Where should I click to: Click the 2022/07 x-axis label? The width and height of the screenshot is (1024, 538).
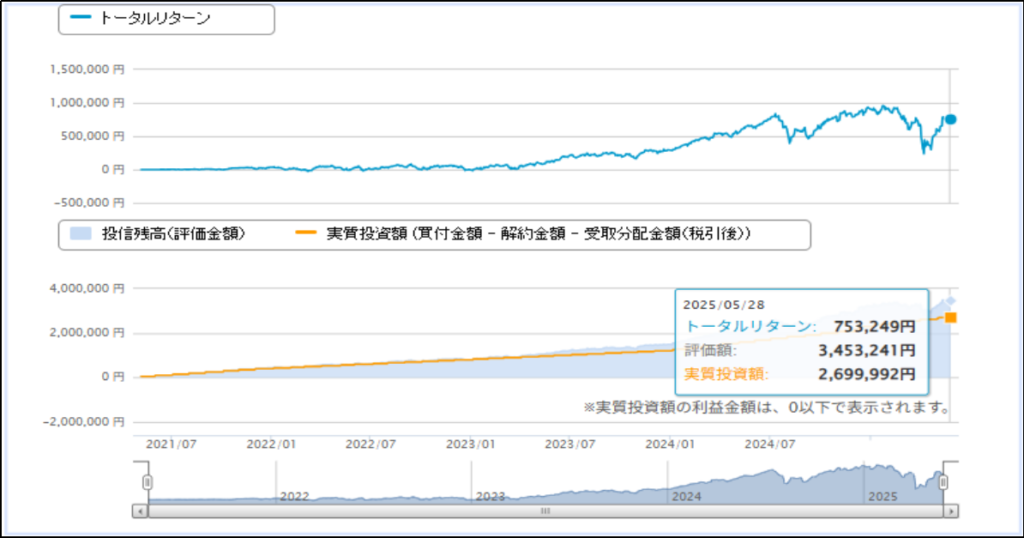point(371,444)
